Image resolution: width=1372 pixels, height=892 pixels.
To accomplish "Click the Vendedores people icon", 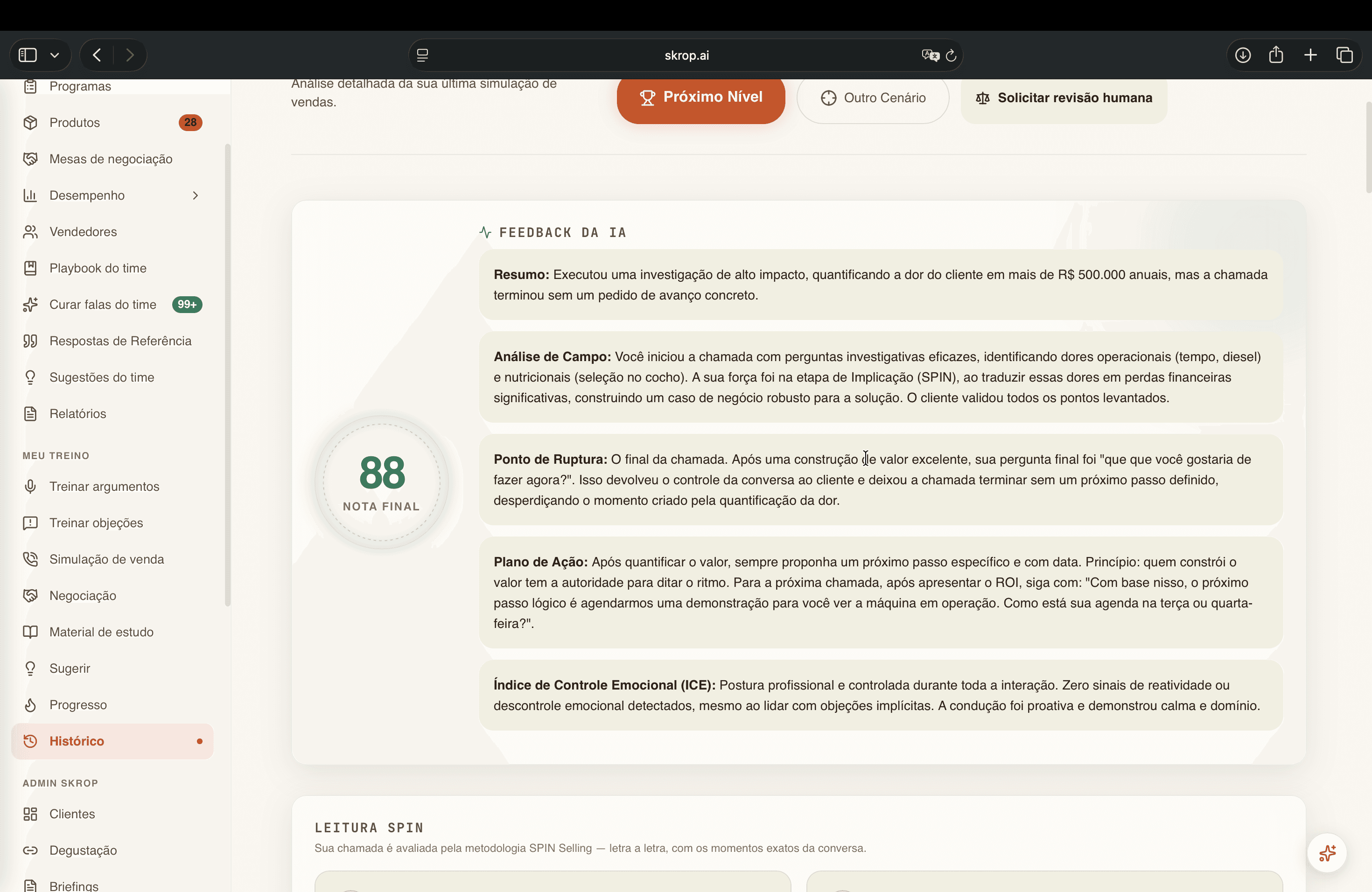I will pos(30,232).
